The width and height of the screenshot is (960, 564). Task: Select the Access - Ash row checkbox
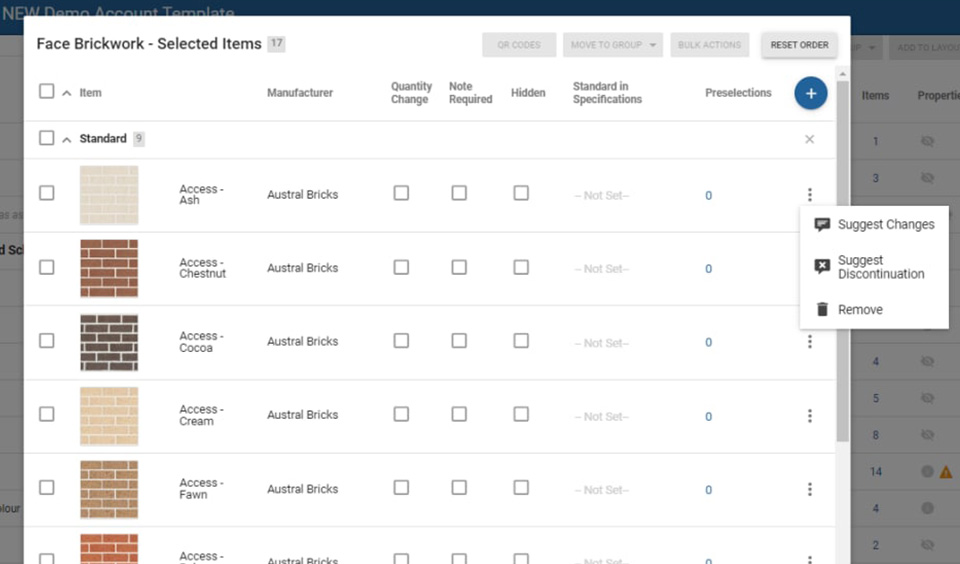(47, 193)
